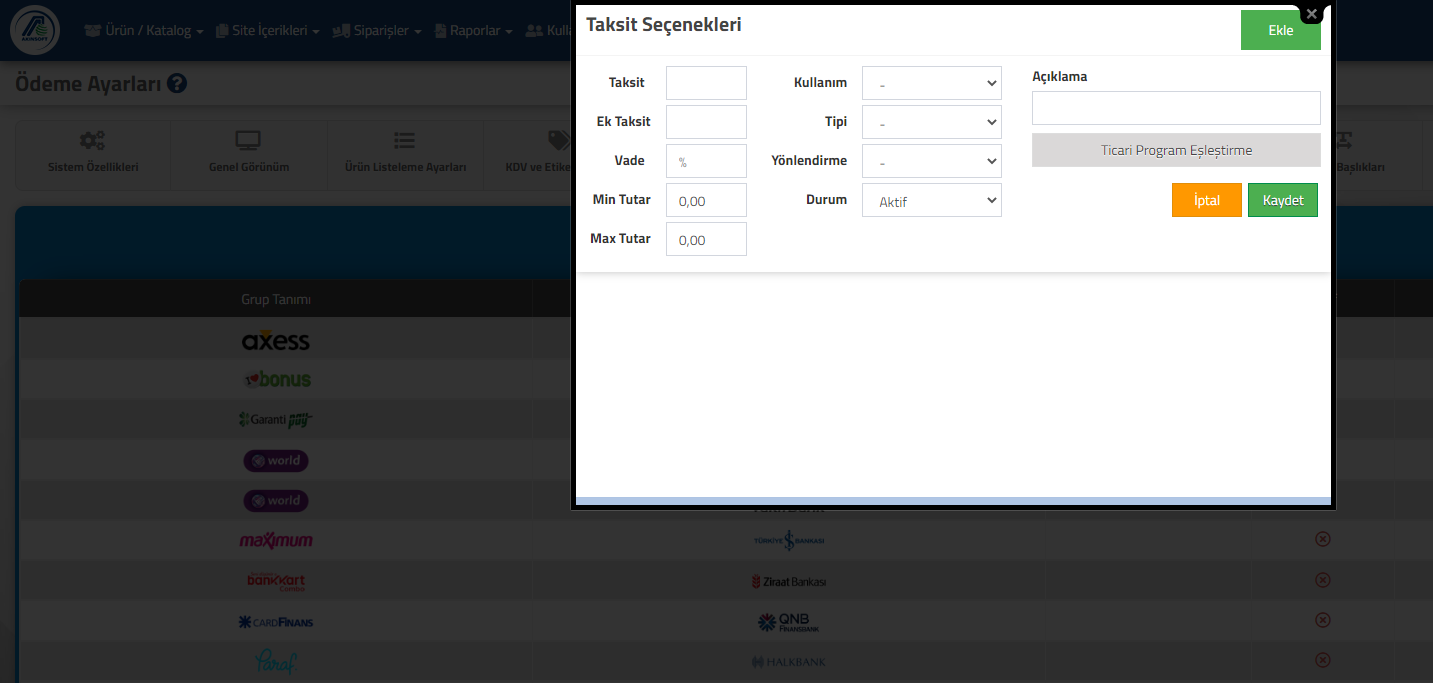Image resolution: width=1433 pixels, height=683 pixels.
Task: Open Ürün Listeleme Ayarları tab
Action: click(405, 155)
